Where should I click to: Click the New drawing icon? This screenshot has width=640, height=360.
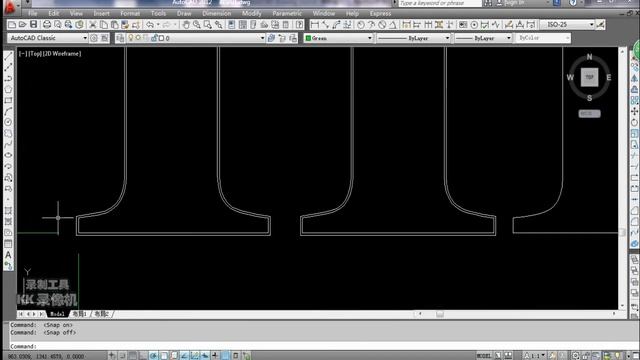12,25
